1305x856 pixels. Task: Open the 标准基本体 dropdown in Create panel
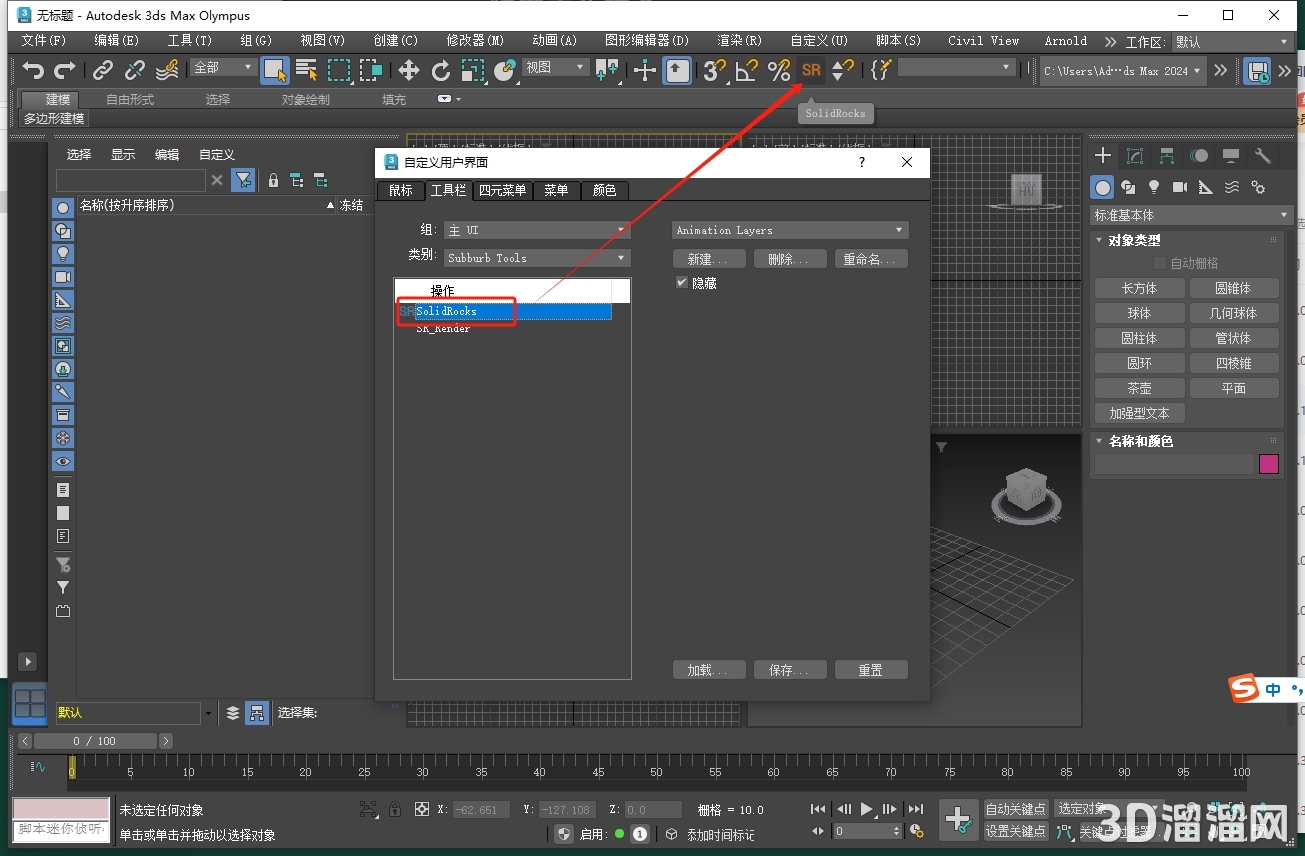pyautogui.click(x=1192, y=215)
